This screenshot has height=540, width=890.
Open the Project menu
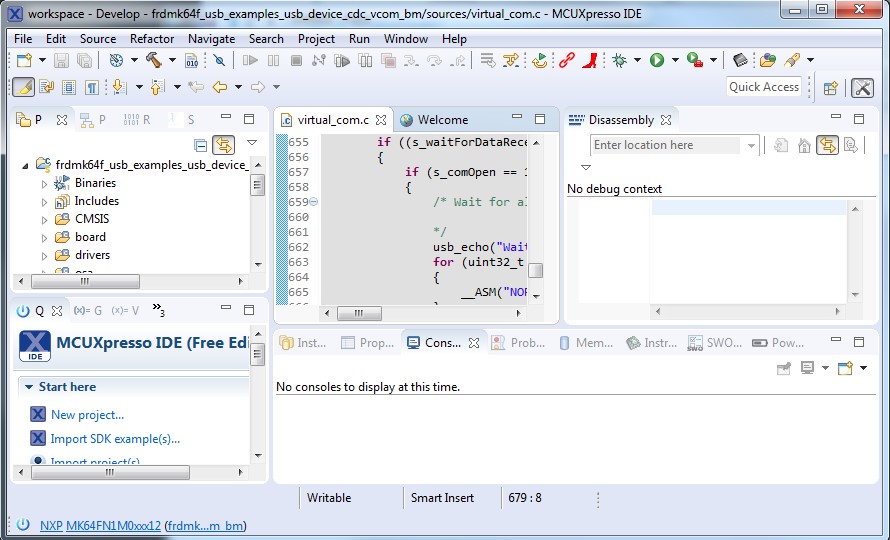pos(316,39)
